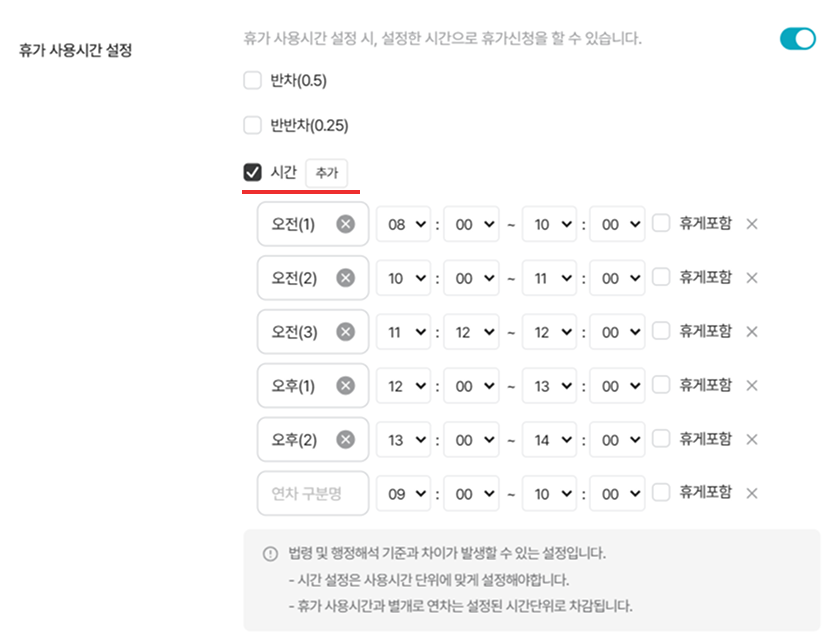Open 오전(1) start hour dropdown (08)
The width and height of the screenshot is (840, 642).
[x=403, y=224]
